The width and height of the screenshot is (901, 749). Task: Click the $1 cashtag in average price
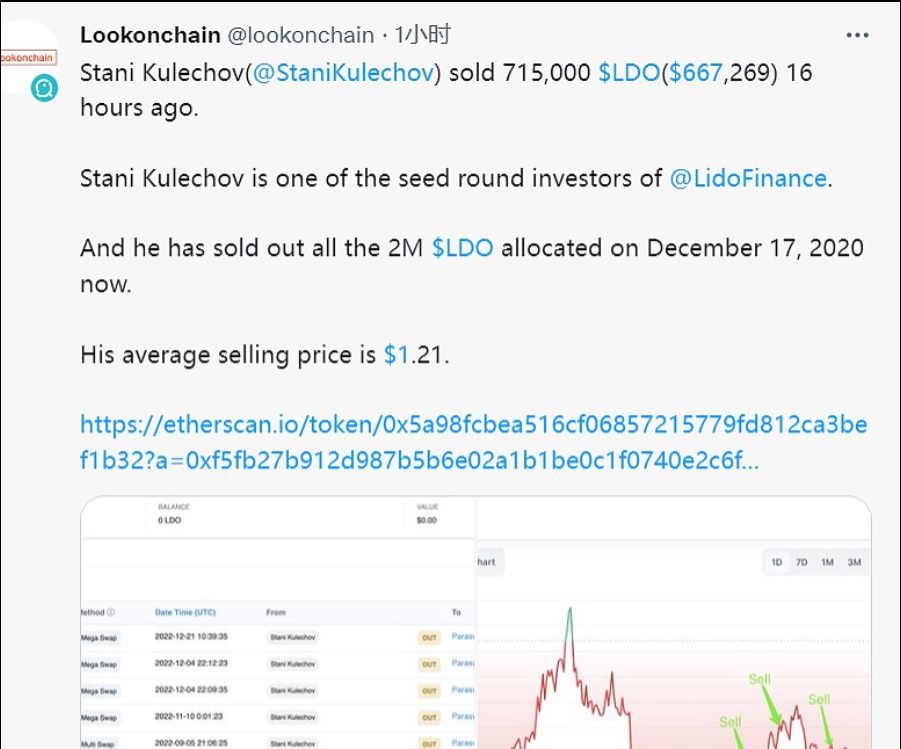[396, 354]
